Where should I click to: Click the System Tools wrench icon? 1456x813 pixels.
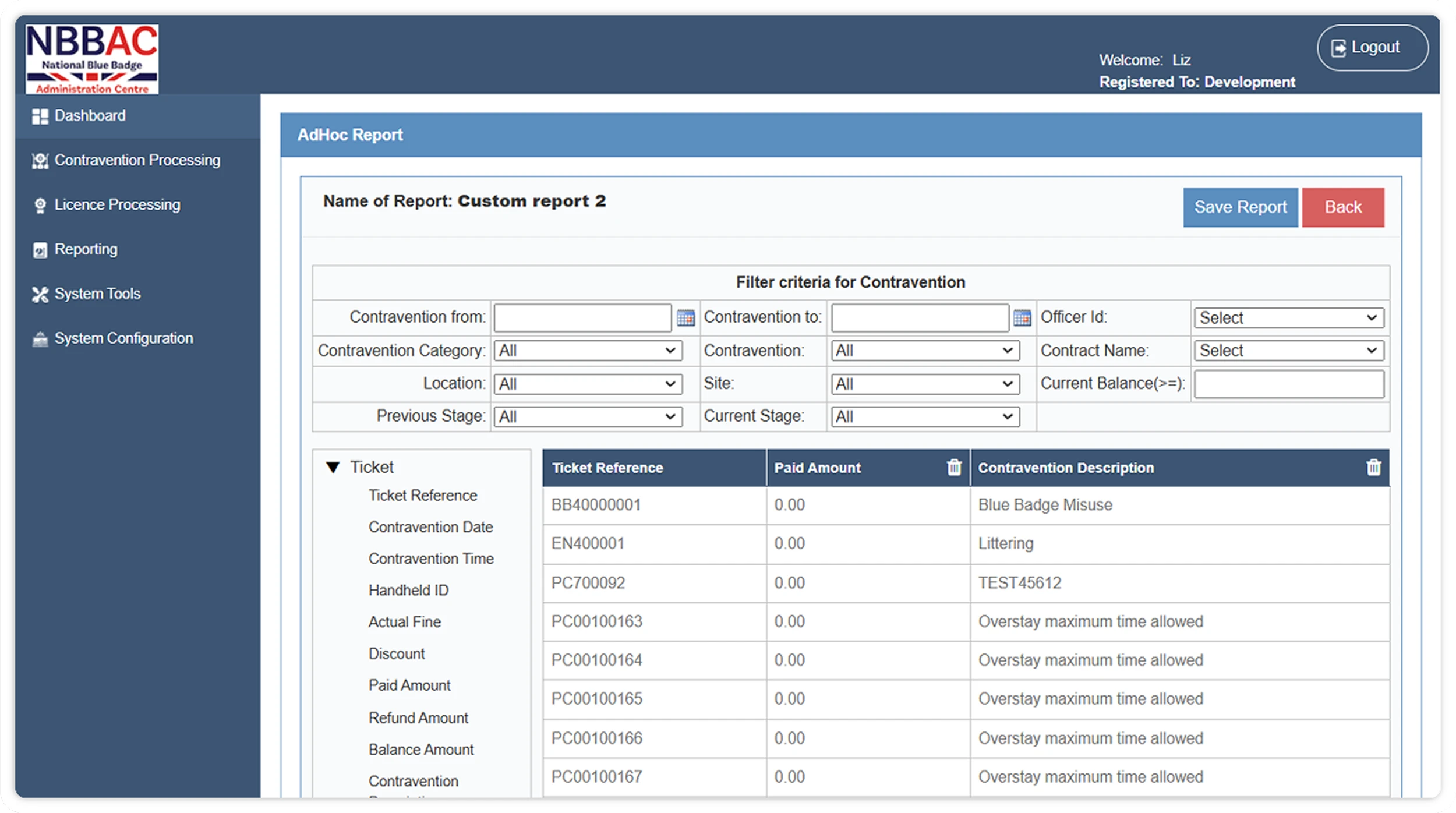[x=40, y=295]
